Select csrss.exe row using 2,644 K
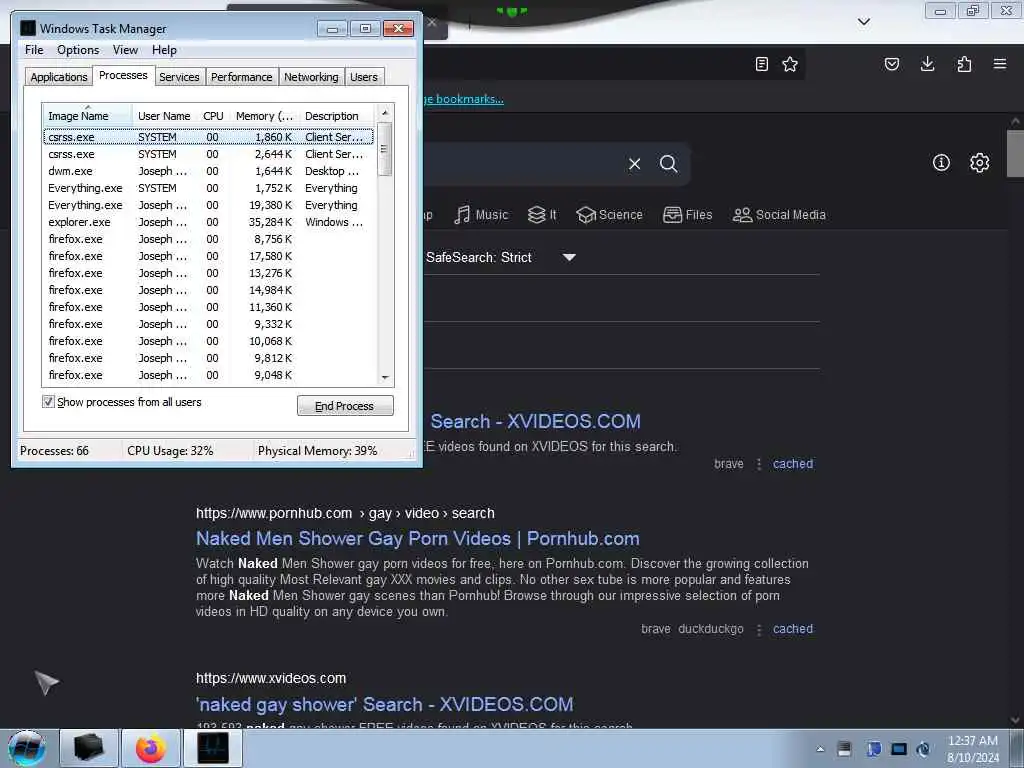 (209, 154)
